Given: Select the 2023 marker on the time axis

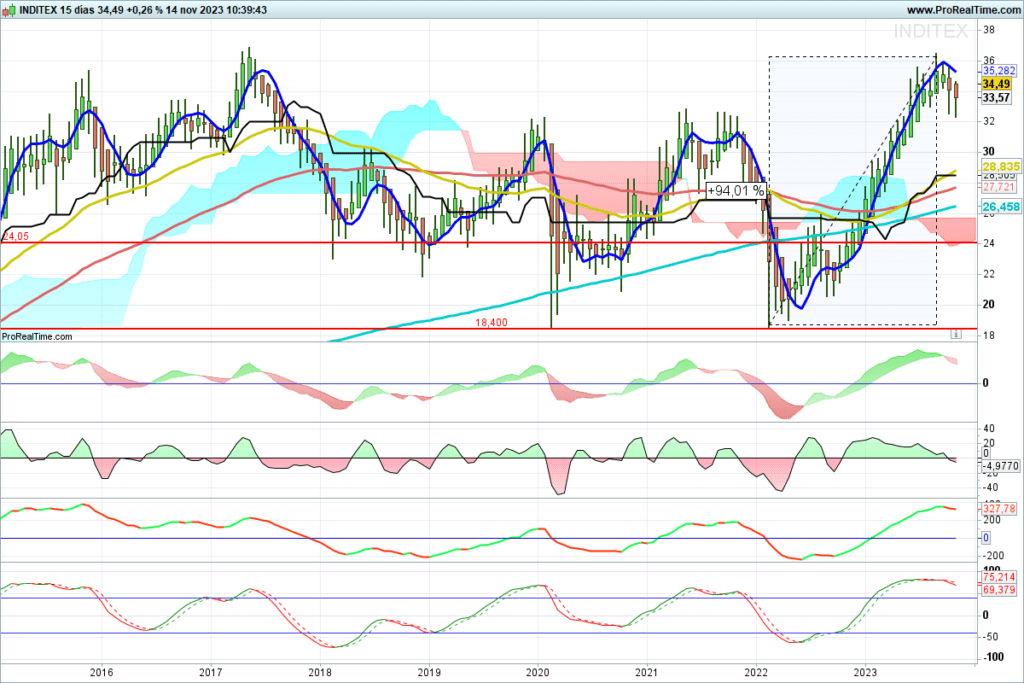Looking at the screenshot, I should click(x=865, y=672).
